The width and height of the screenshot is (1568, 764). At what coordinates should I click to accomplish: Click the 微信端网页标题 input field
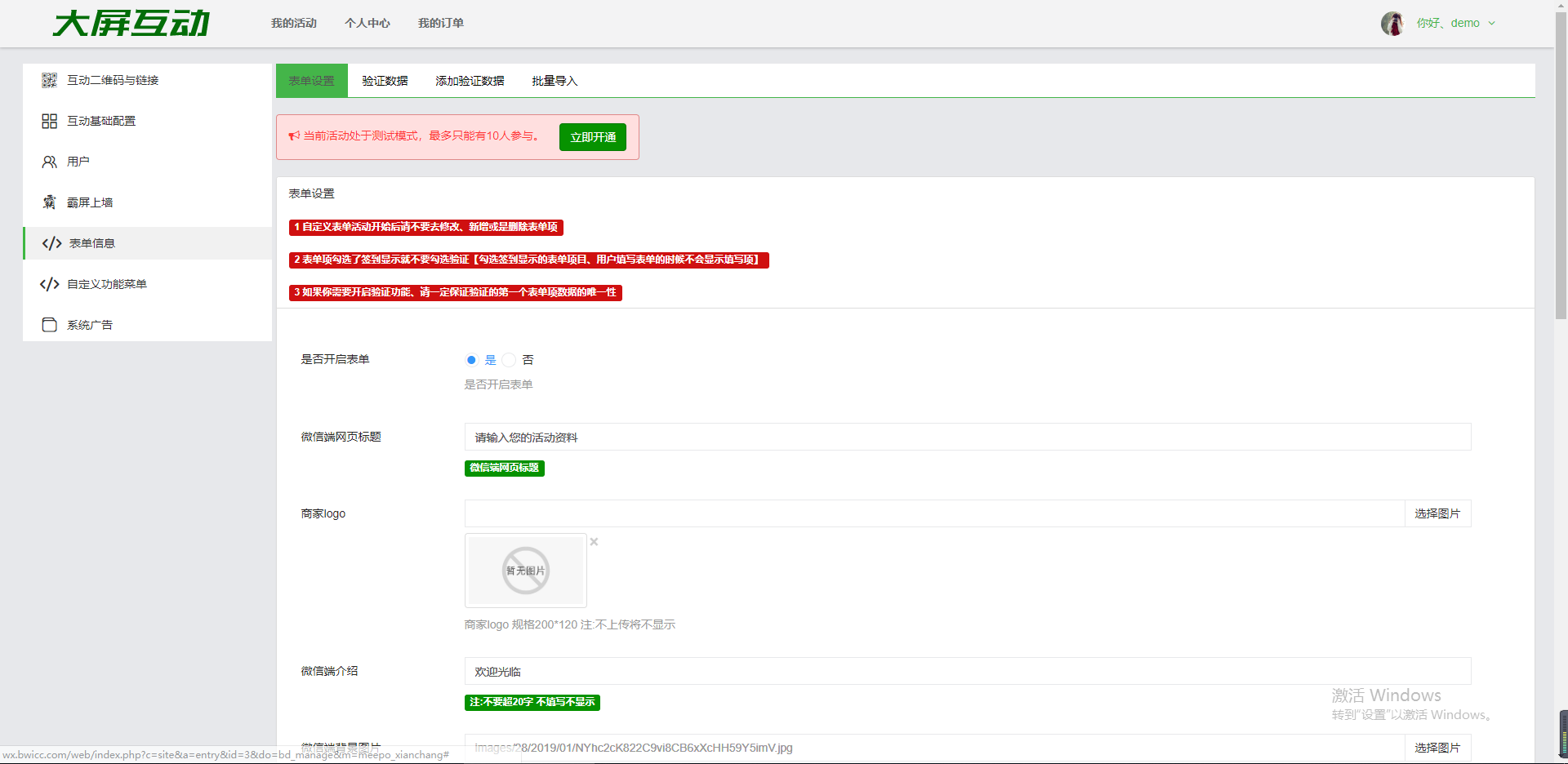[x=967, y=438]
